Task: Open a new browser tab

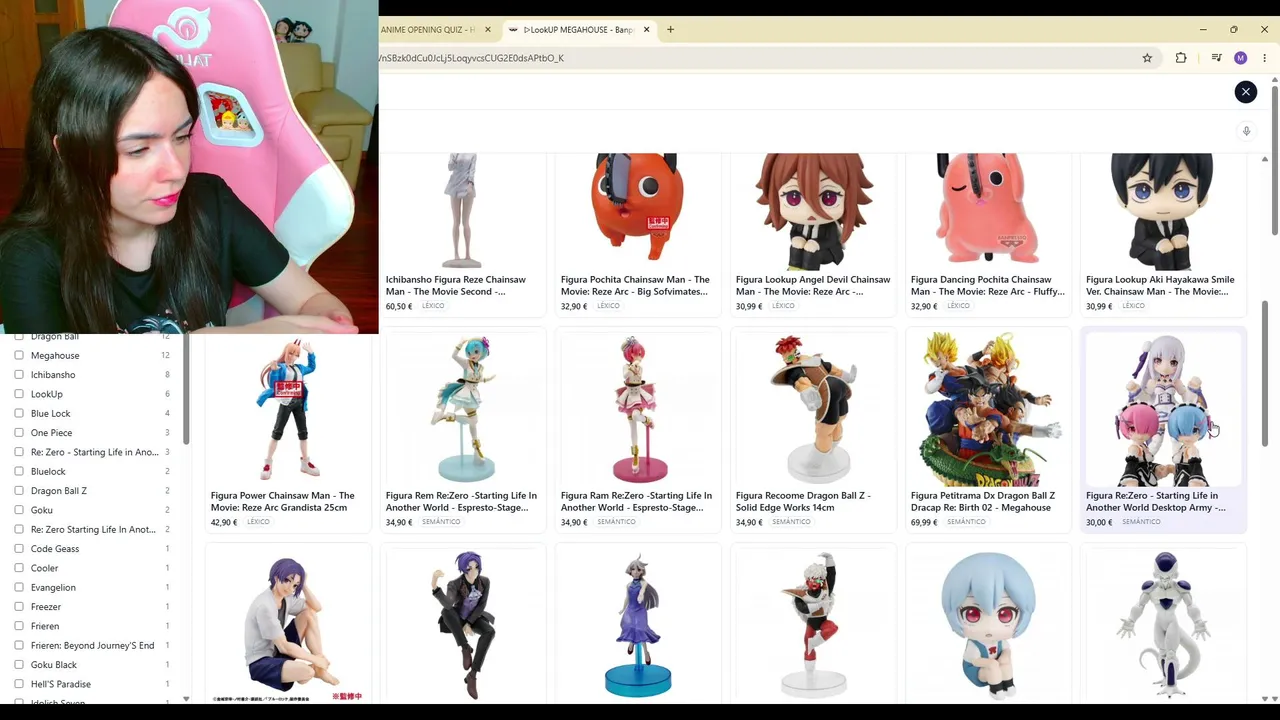Action: click(670, 30)
